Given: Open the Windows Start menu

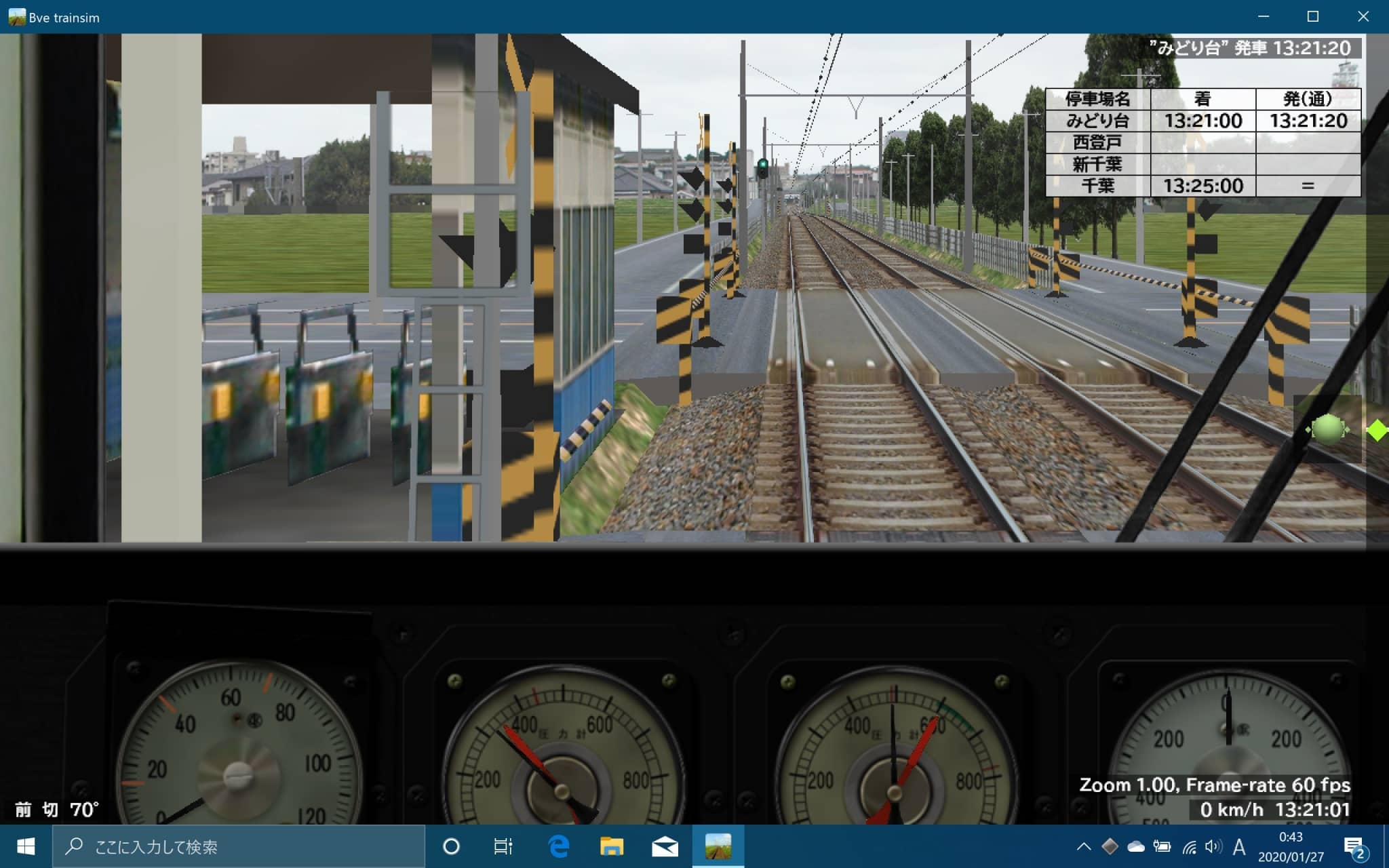Looking at the screenshot, I should (26, 846).
